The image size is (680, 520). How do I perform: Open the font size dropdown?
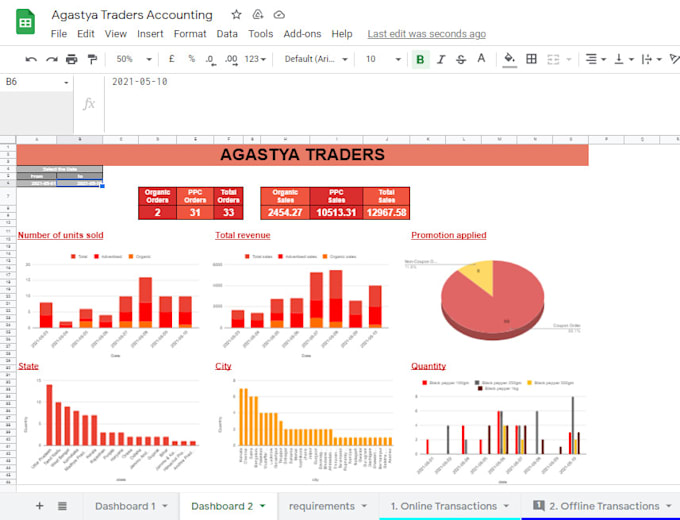(x=382, y=59)
